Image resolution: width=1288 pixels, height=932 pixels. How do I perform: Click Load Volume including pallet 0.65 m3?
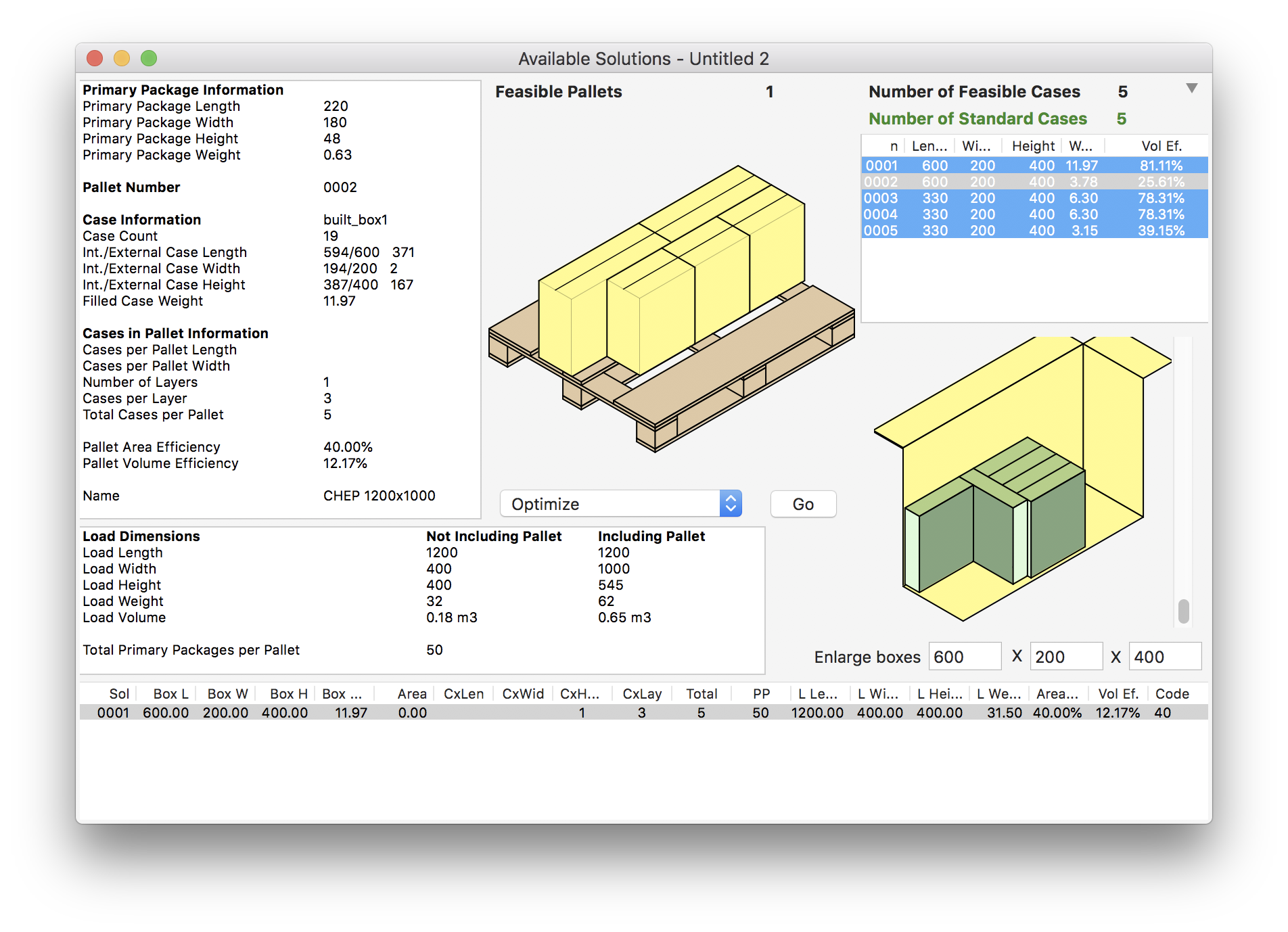(x=624, y=618)
